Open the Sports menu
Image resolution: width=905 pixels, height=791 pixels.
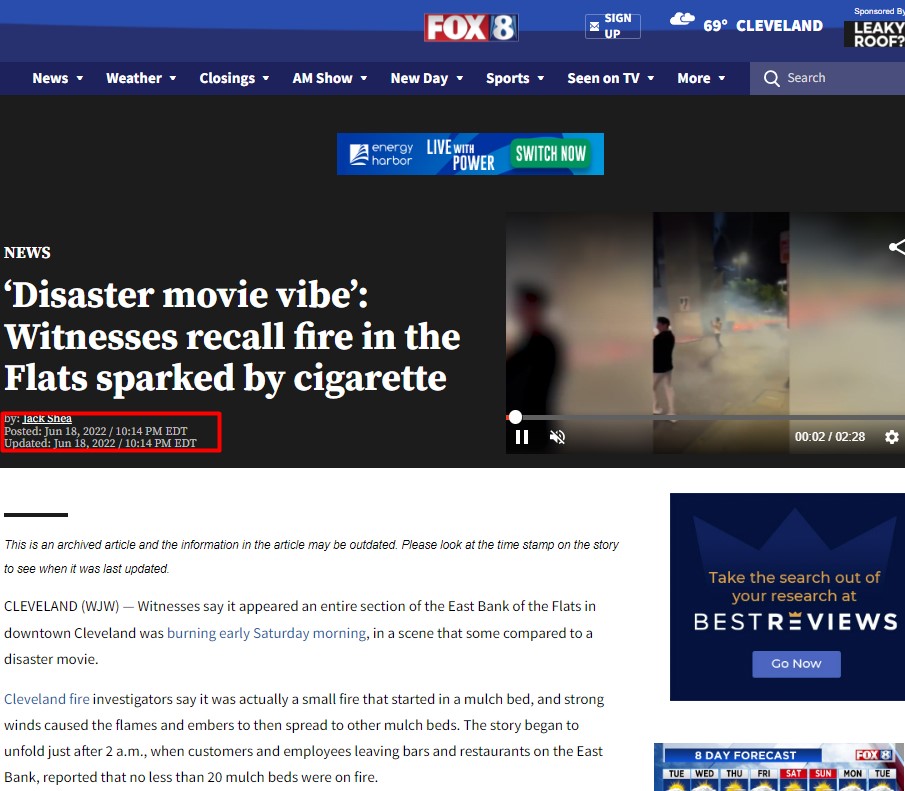coord(515,78)
